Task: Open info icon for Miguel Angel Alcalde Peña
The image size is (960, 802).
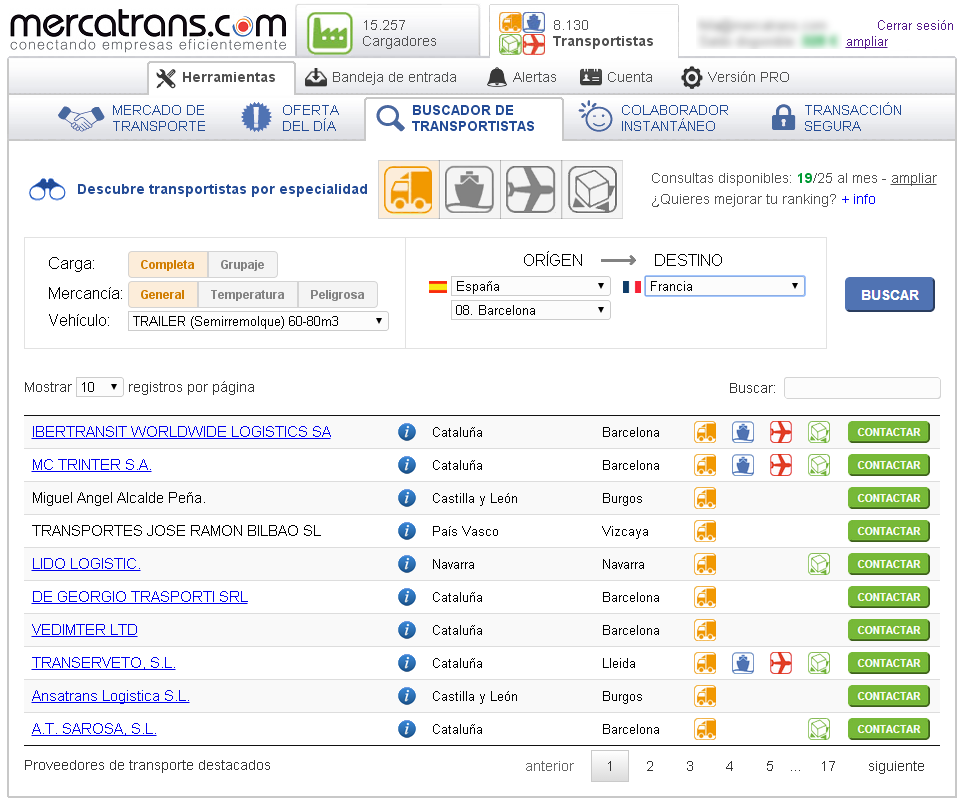Action: point(407,498)
